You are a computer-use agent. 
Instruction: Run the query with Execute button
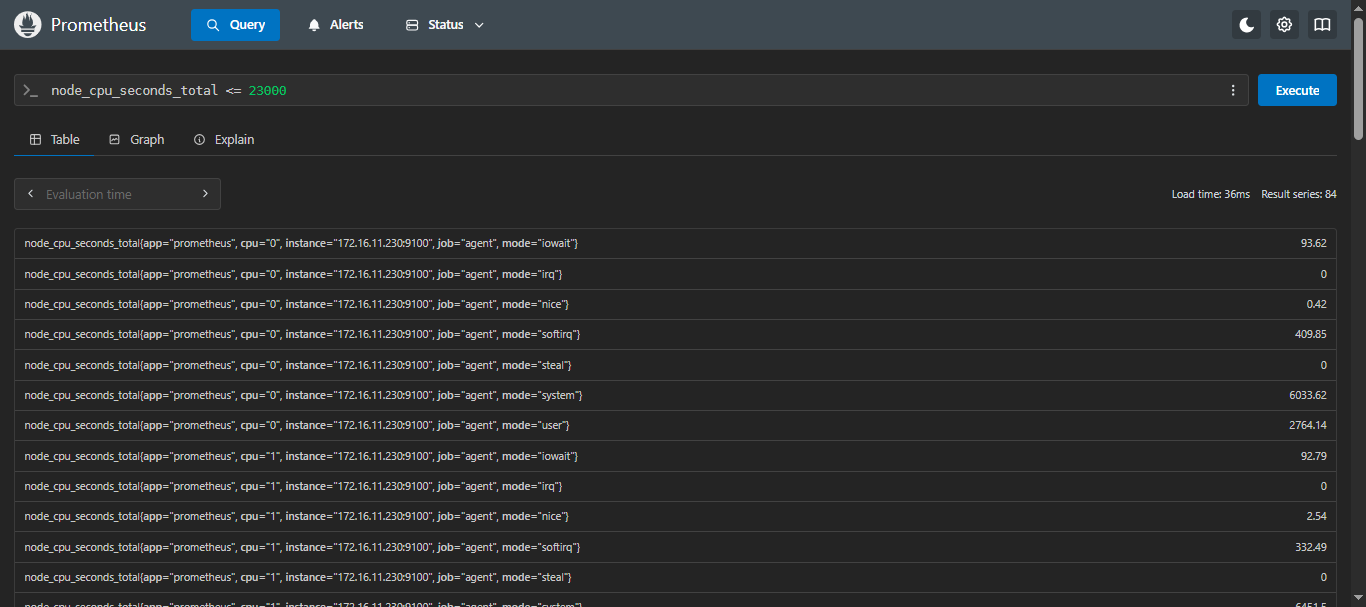(x=1297, y=90)
